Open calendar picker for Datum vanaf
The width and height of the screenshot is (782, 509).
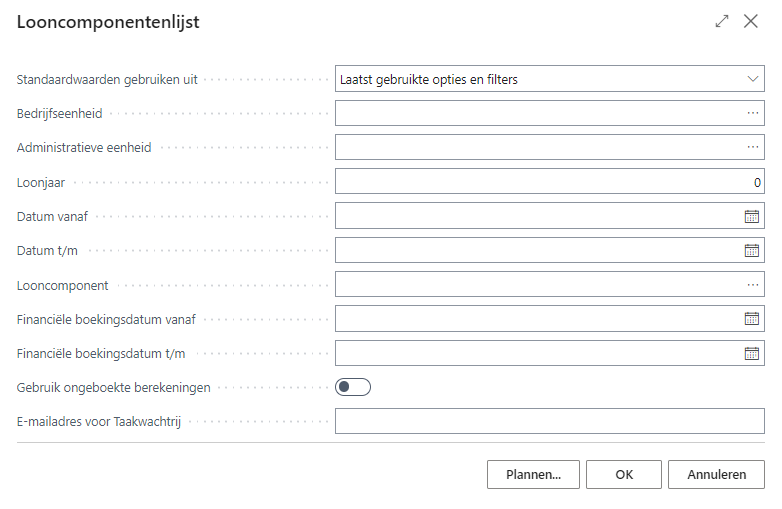click(x=752, y=216)
